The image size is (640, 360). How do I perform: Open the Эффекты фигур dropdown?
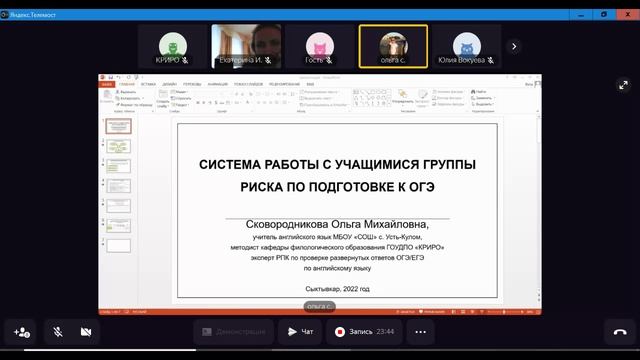pos(449,104)
